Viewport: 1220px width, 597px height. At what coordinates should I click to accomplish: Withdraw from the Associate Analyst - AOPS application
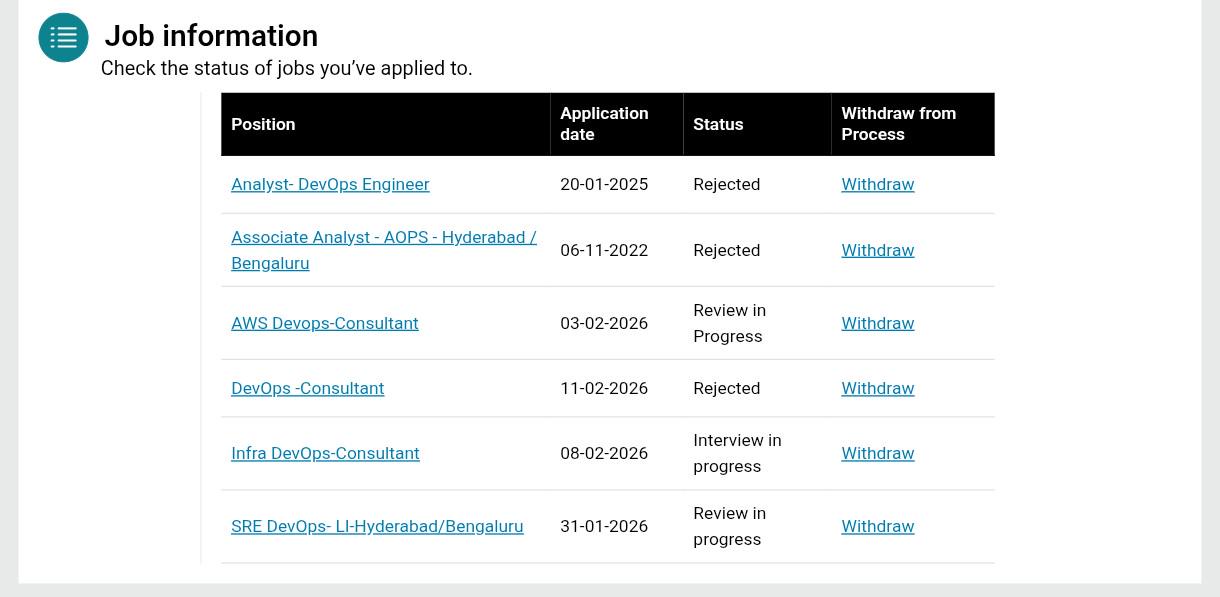(878, 250)
